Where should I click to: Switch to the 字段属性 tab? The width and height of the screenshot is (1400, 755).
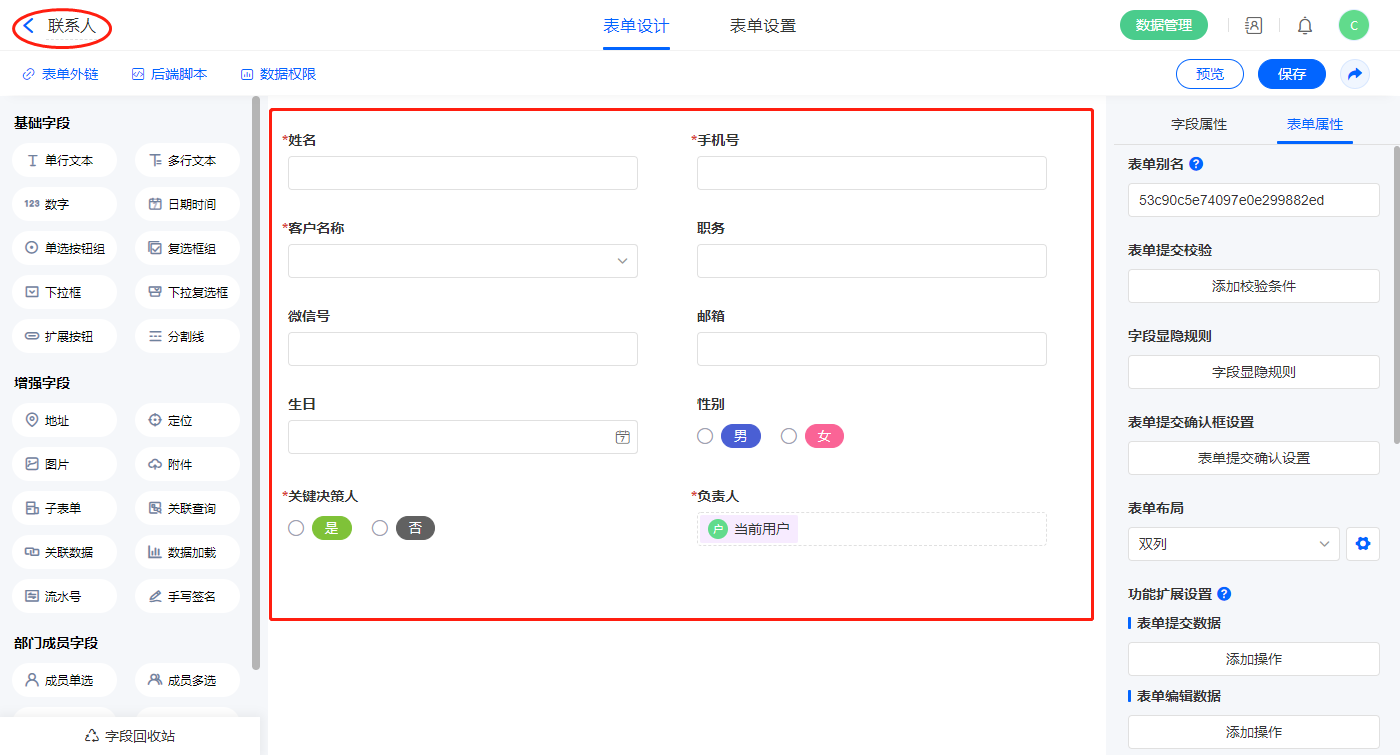pos(1198,124)
